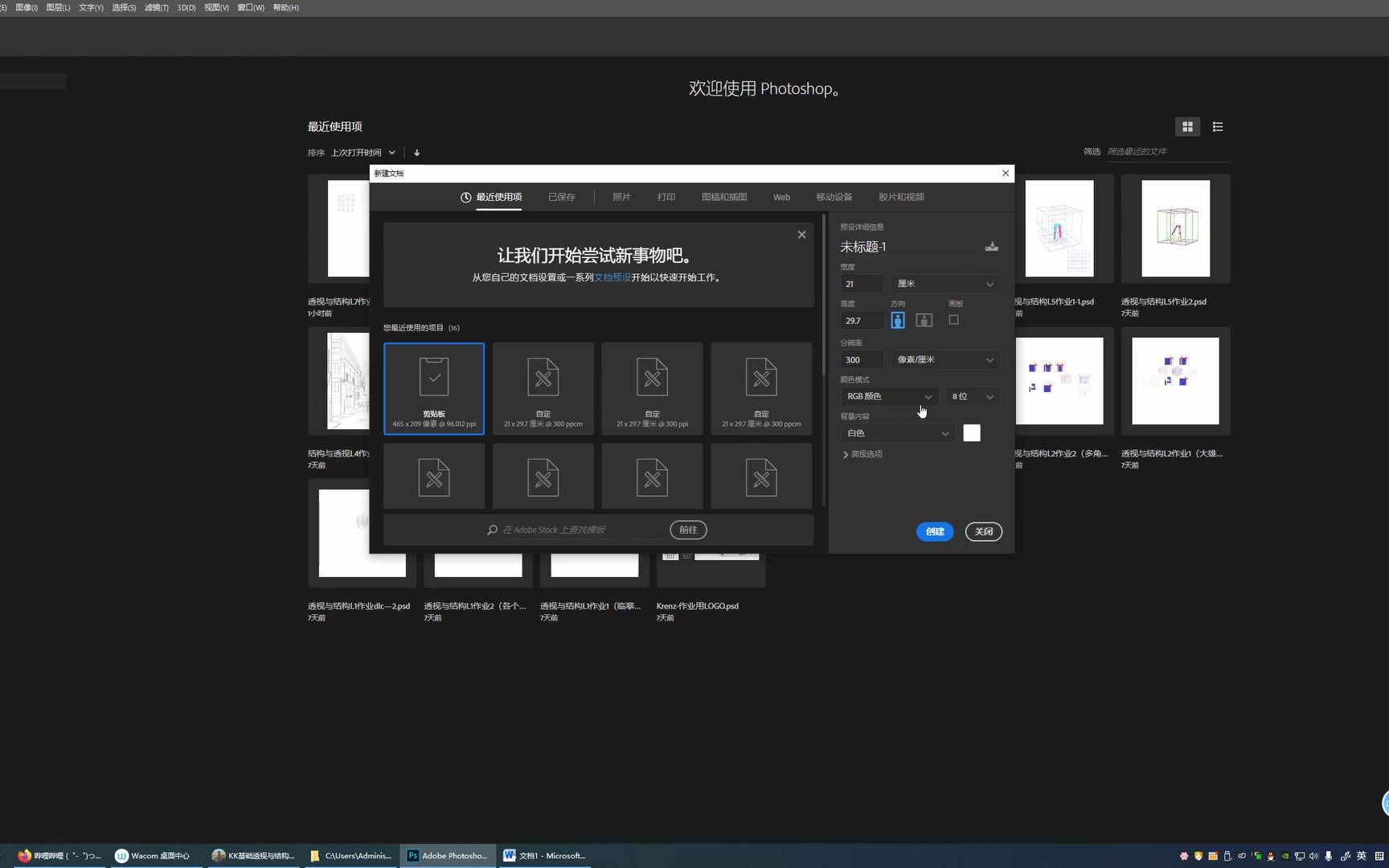The height and width of the screenshot is (868, 1389).
Task: Click the document name 未标题-1
Action: pos(863,247)
